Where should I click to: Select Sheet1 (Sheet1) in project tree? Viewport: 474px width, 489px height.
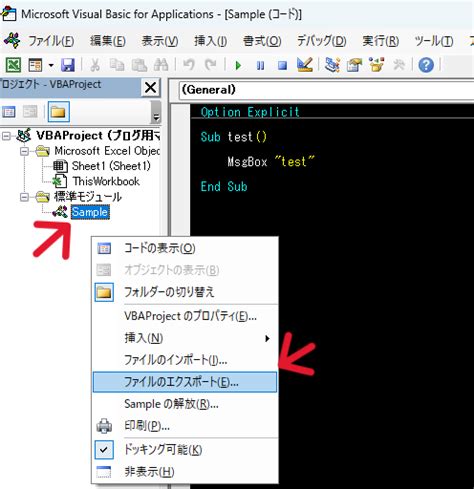[111, 166]
